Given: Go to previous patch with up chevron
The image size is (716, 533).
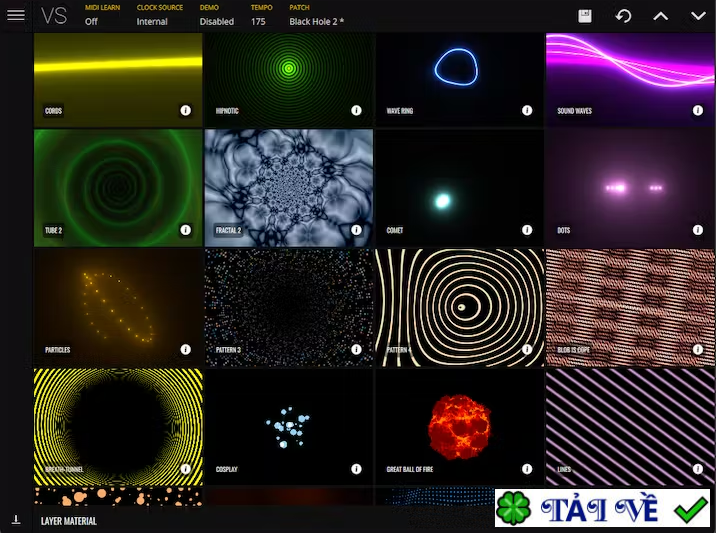Looking at the screenshot, I should point(660,16).
